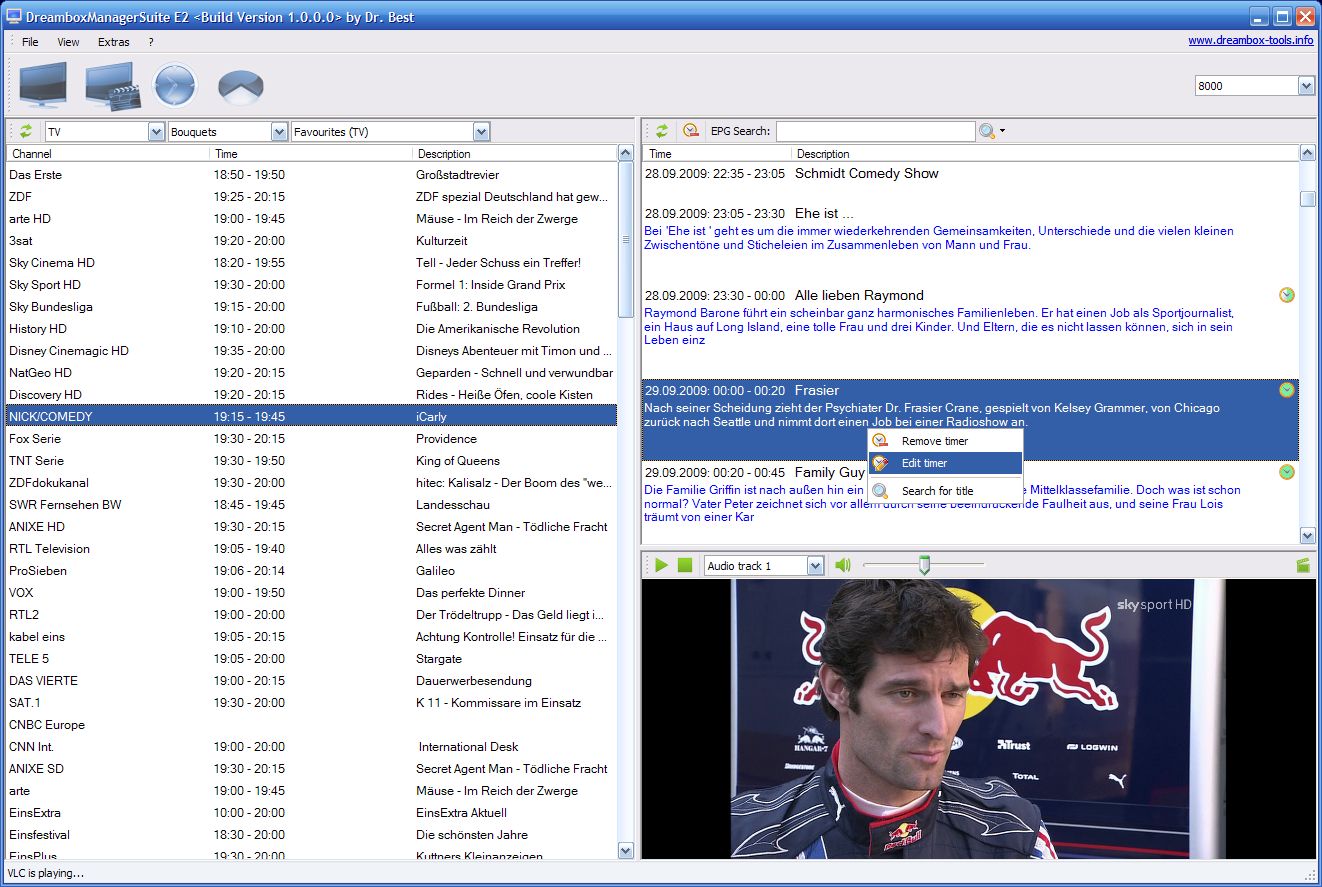
Task: Refresh the EPG list with green arrows
Action: coord(662,131)
